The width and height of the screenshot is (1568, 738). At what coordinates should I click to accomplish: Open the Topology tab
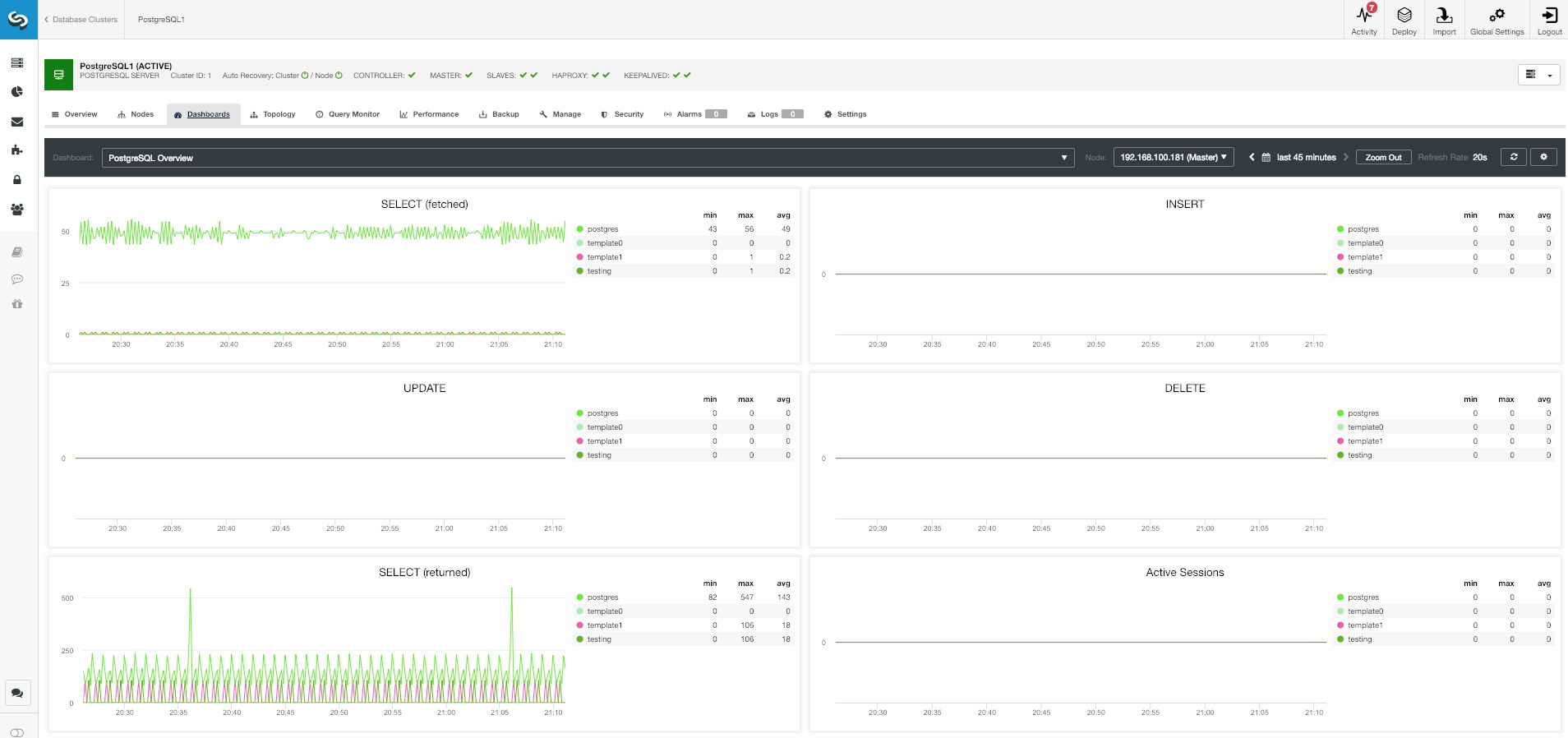click(273, 114)
